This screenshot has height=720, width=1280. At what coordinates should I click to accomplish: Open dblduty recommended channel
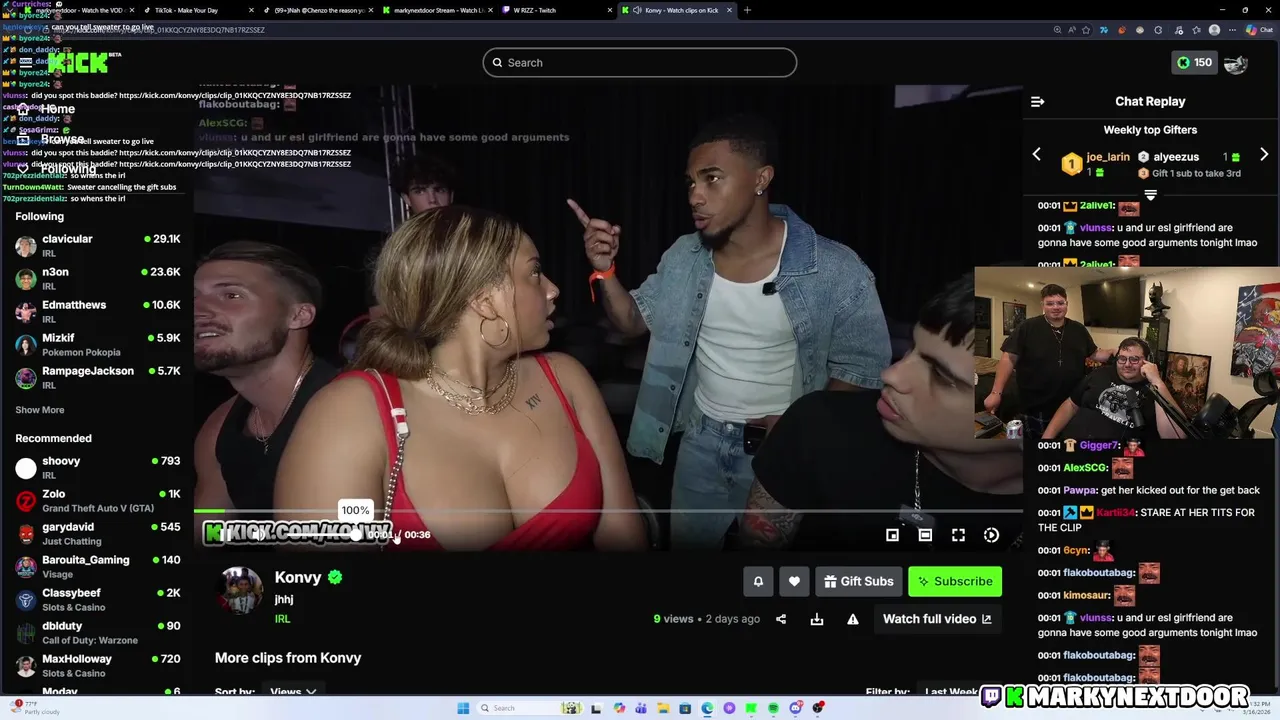pos(97,632)
